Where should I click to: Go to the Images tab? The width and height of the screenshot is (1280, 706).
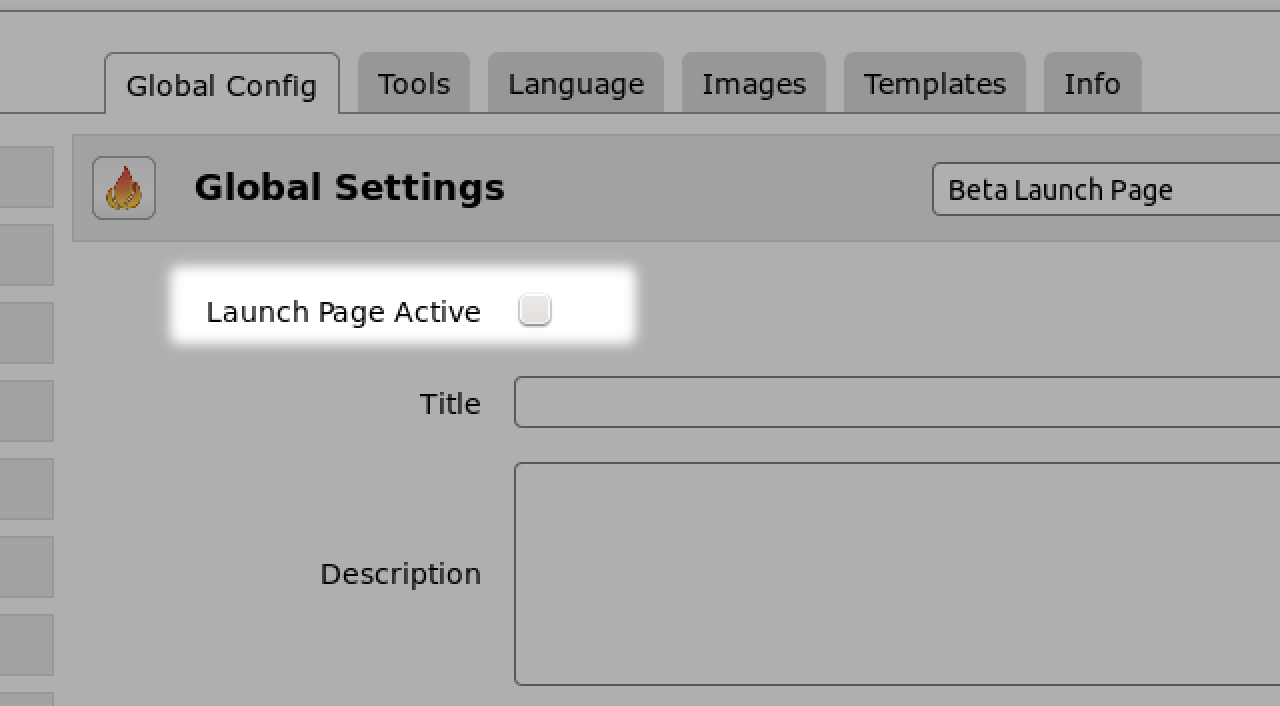(x=754, y=84)
